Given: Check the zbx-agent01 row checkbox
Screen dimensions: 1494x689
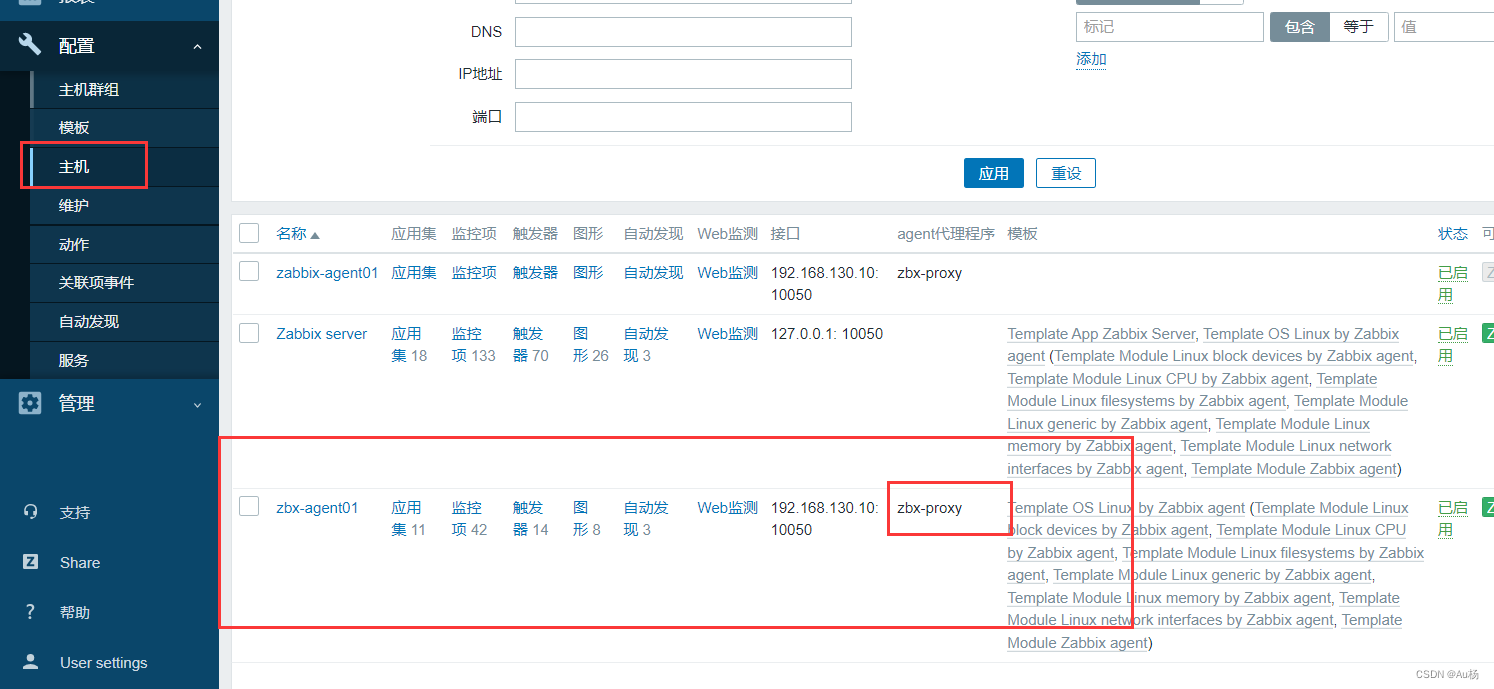Looking at the screenshot, I should point(249,507).
